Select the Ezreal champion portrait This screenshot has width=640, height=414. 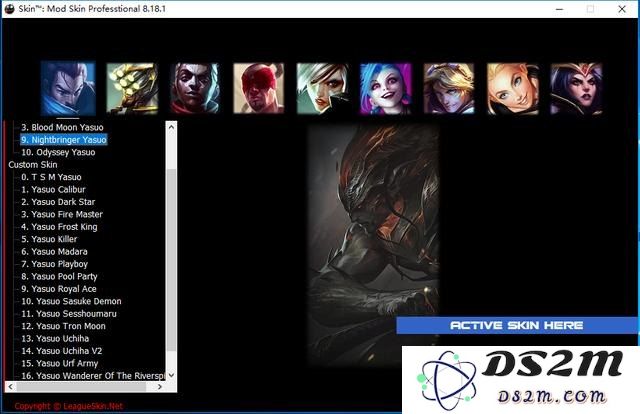point(449,88)
